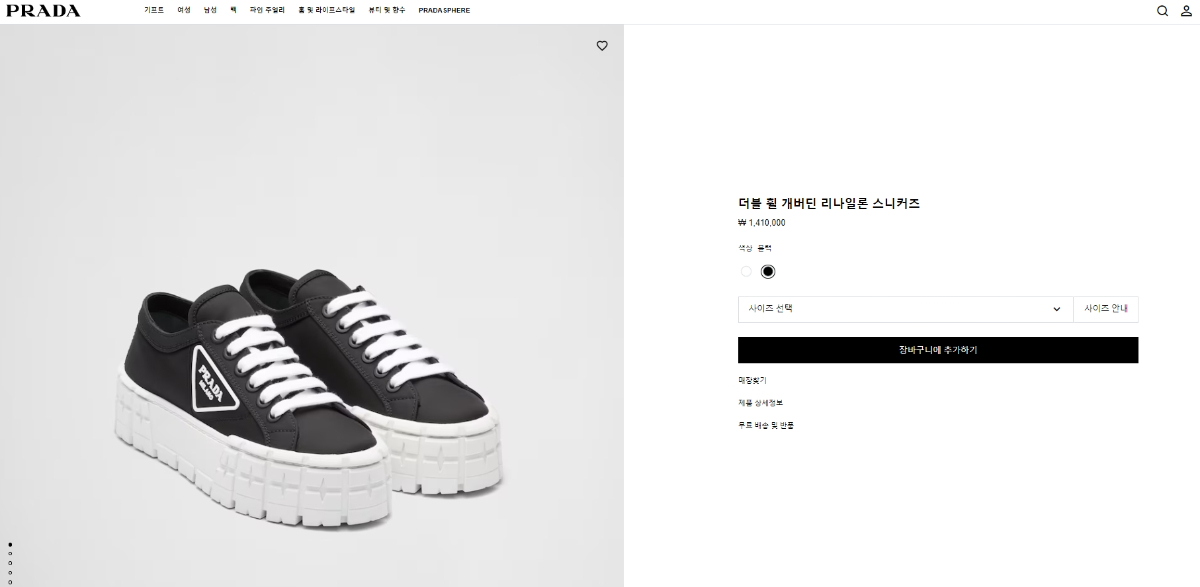Add product to wishlist with heart icon
This screenshot has height=587, width=1200.
coord(602,46)
